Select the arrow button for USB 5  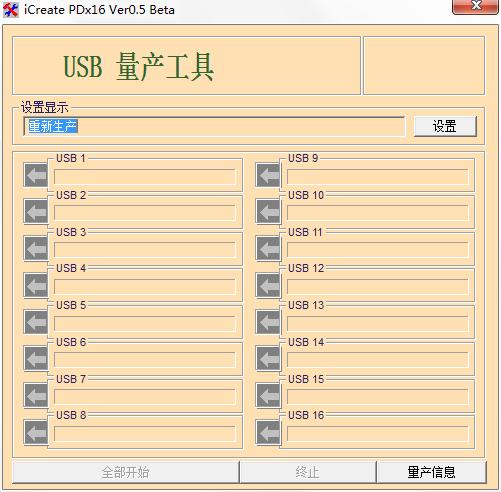(x=36, y=322)
